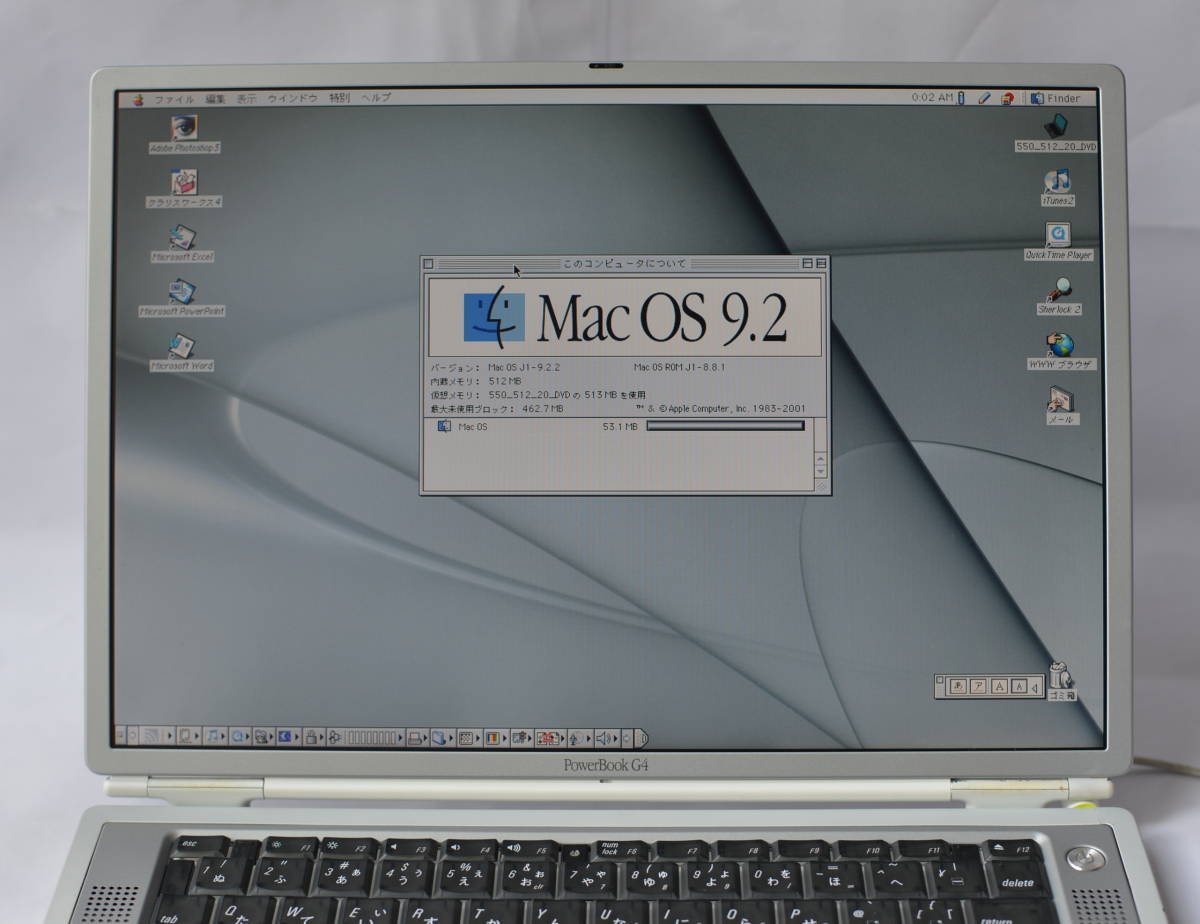
Task: Click the 53.1 MB memory value
Action: [620, 427]
